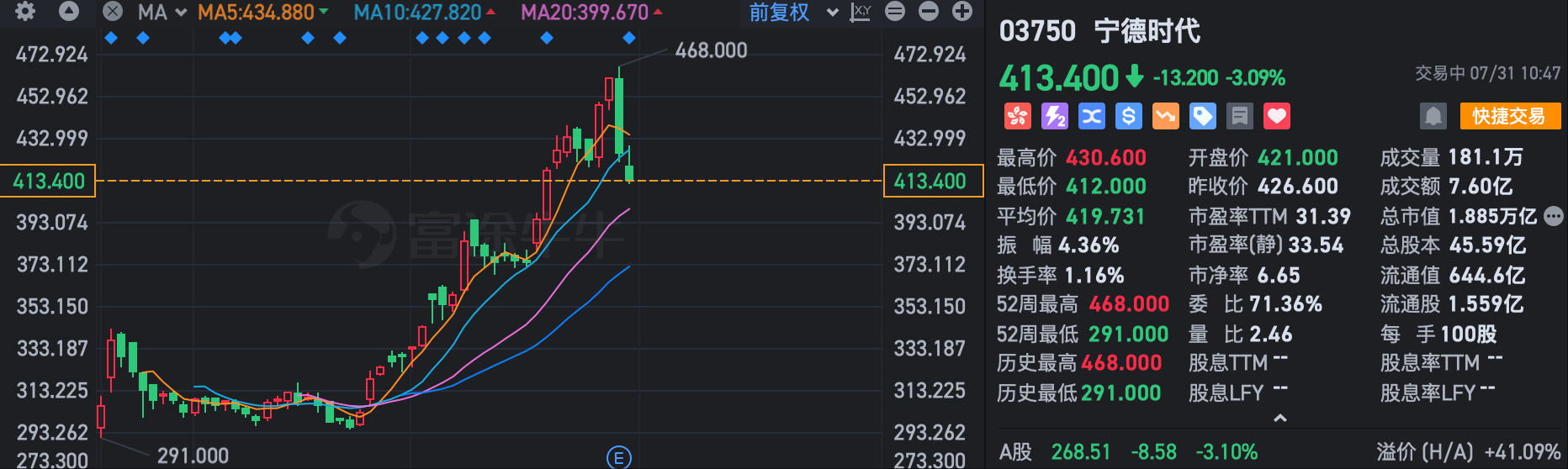Click the leftmost blue diamond event marker
The image size is (1568, 469).
111,38
